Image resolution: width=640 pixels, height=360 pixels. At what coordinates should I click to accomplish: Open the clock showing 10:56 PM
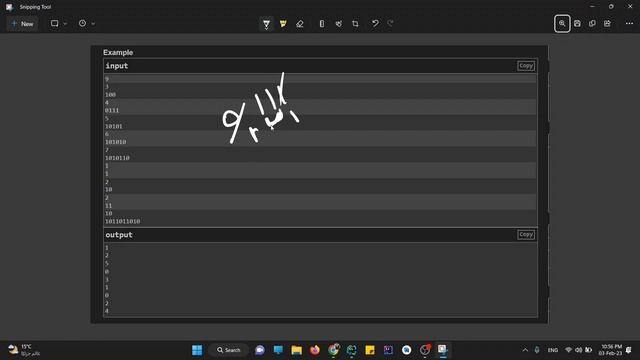coord(611,350)
